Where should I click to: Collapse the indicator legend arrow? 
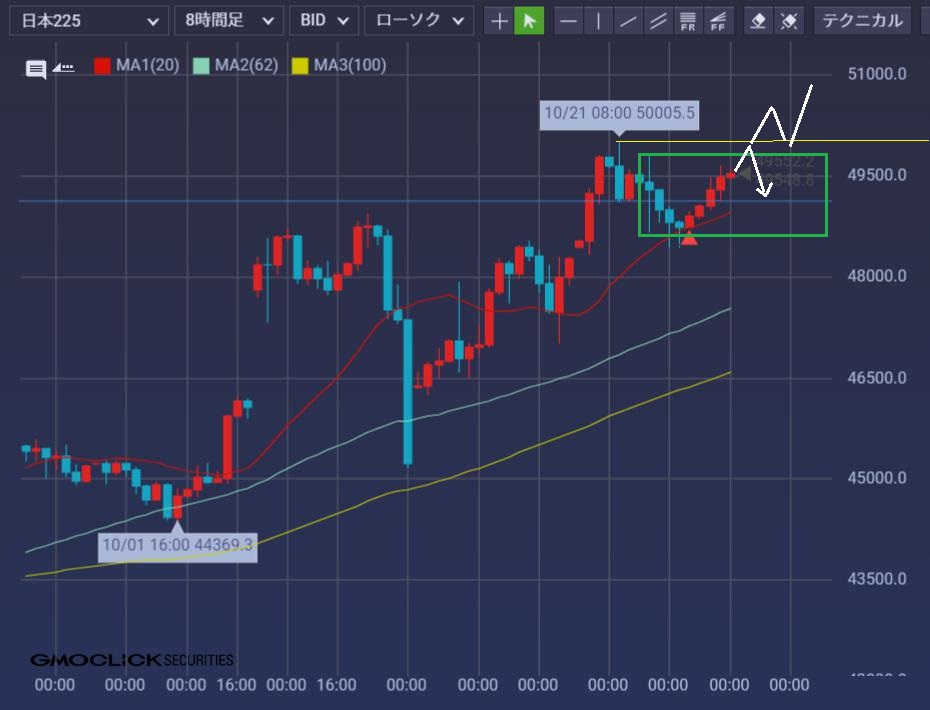pos(63,67)
